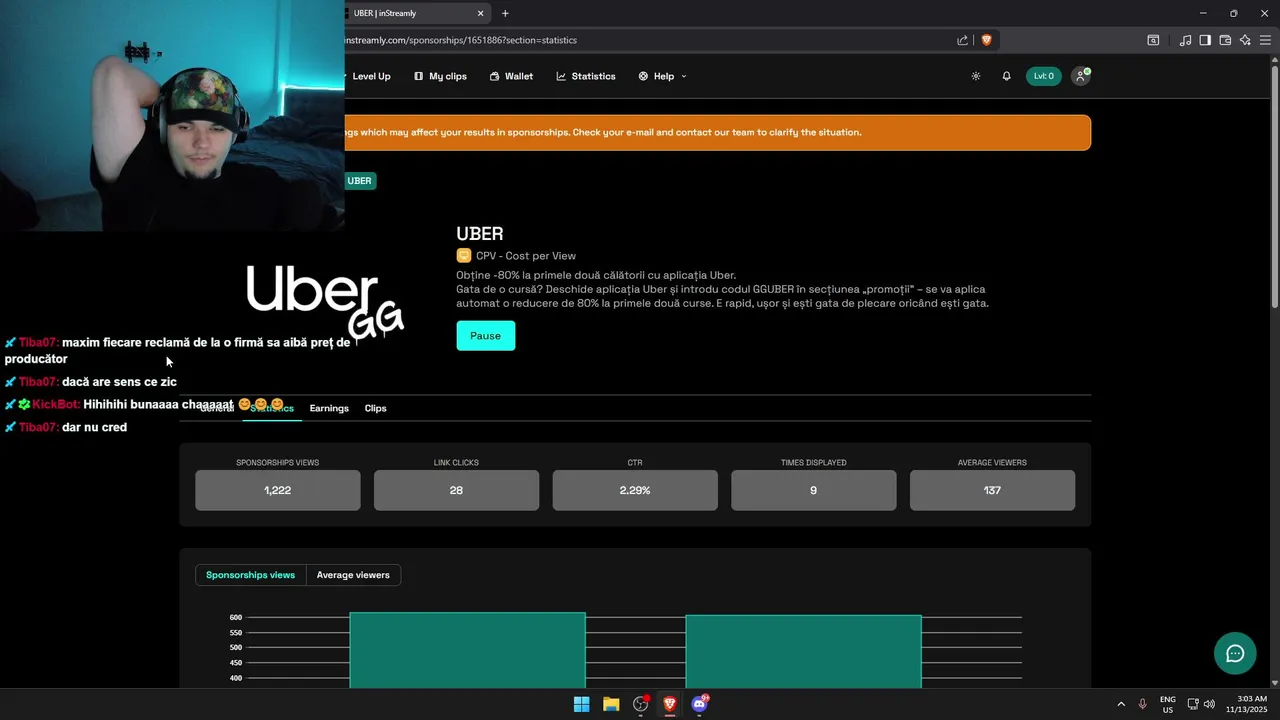The image size is (1280, 720).
Task: Click the Sponsorships Views value 1,222
Action: [x=277, y=490]
